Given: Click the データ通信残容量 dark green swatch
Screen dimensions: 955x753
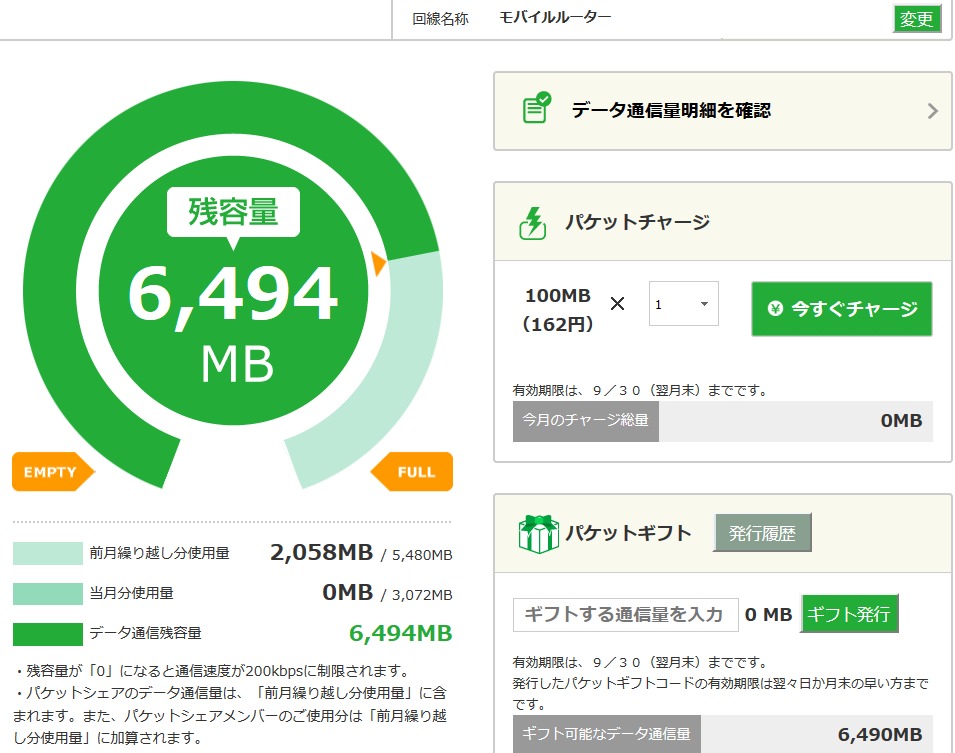Looking at the screenshot, I should coord(47,633).
